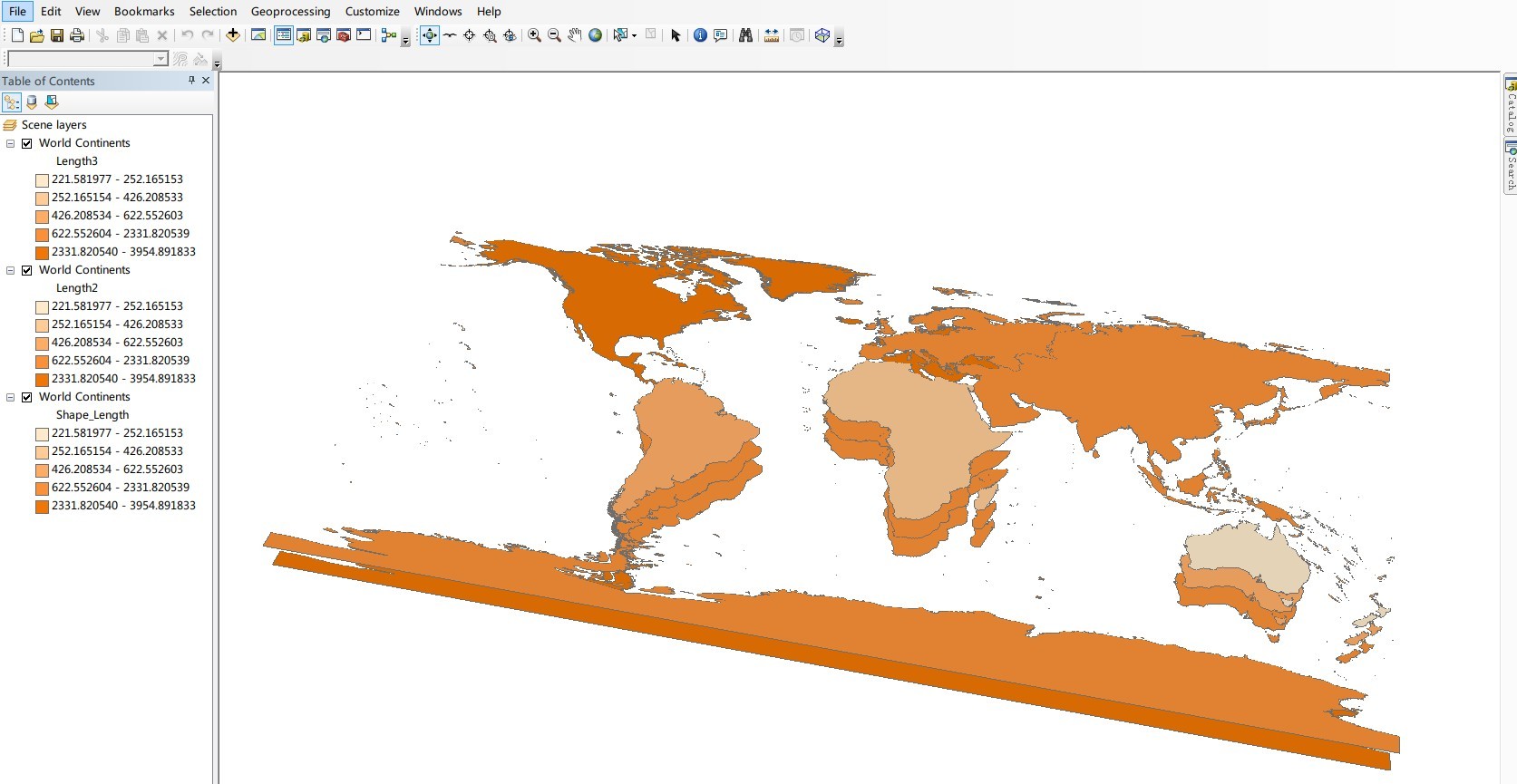The width and height of the screenshot is (1517, 784).
Task: Pick the Select Graphics arrow tool
Action: tap(676, 35)
